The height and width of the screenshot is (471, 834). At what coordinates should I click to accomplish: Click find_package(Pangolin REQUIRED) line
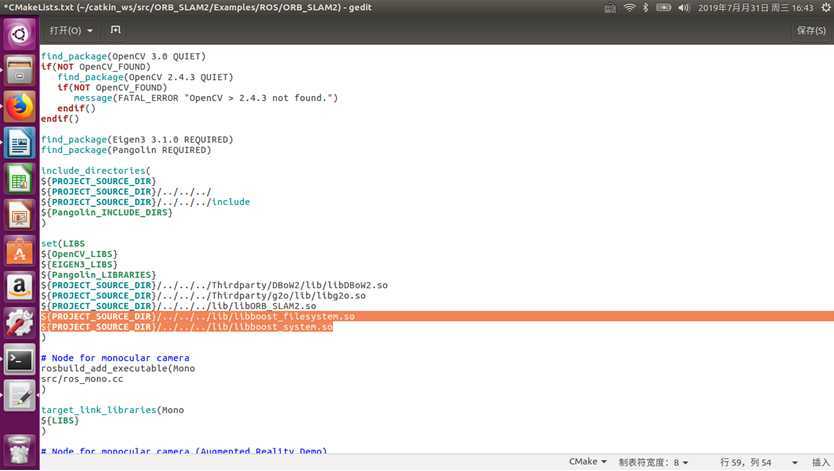(x=126, y=150)
